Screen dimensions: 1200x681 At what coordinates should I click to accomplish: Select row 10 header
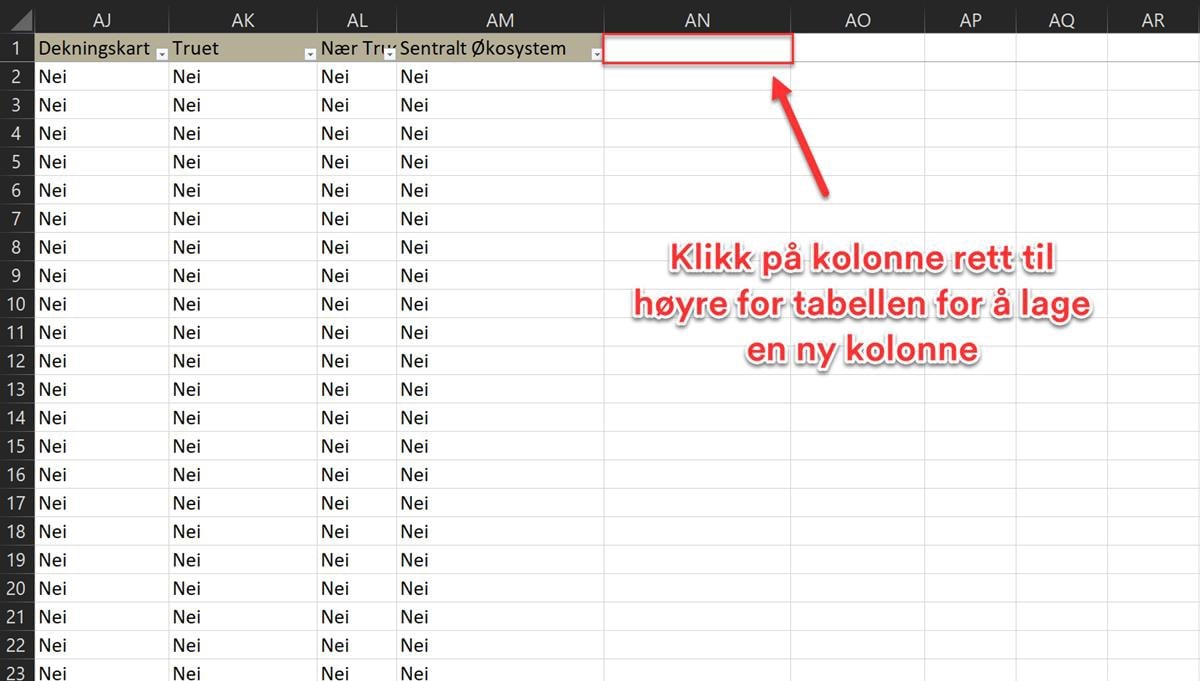pyautogui.click(x=17, y=304)
